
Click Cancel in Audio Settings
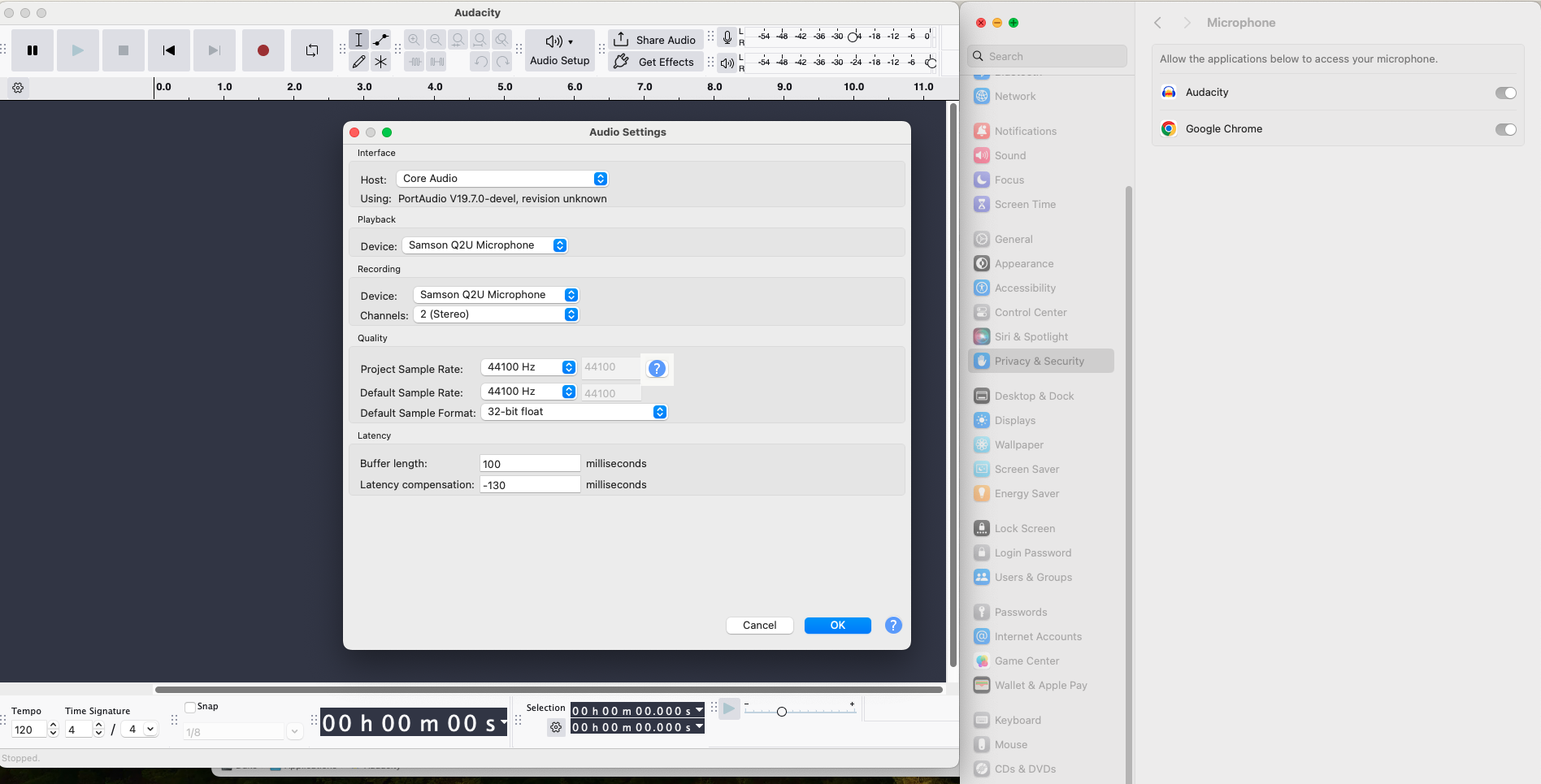[760, 626]
